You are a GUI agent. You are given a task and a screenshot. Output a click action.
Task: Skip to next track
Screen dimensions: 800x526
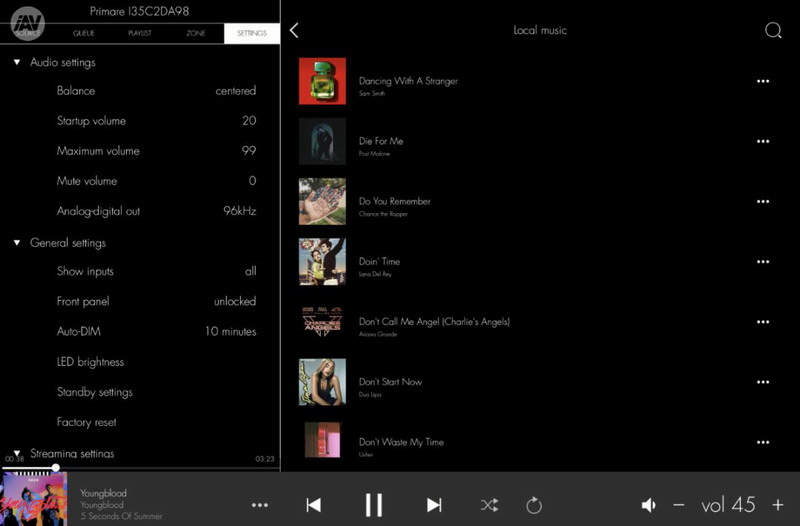click(x=434, y=505)
